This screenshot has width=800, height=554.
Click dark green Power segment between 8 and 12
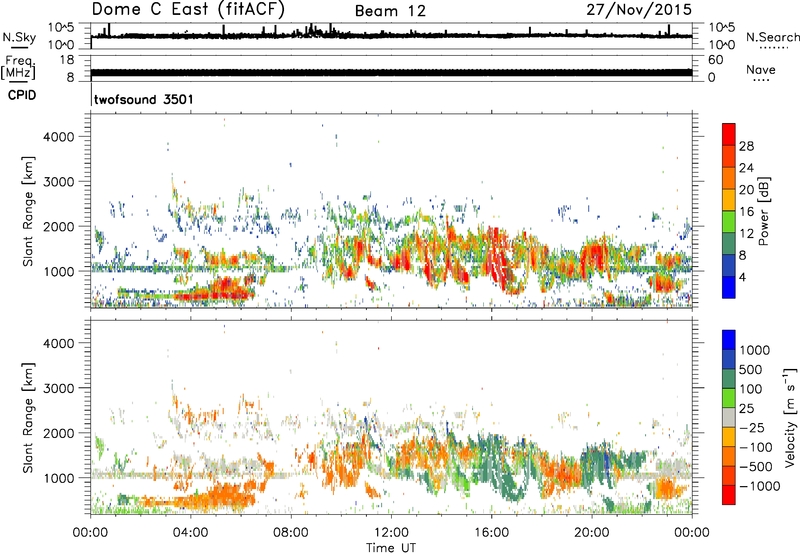729,243
